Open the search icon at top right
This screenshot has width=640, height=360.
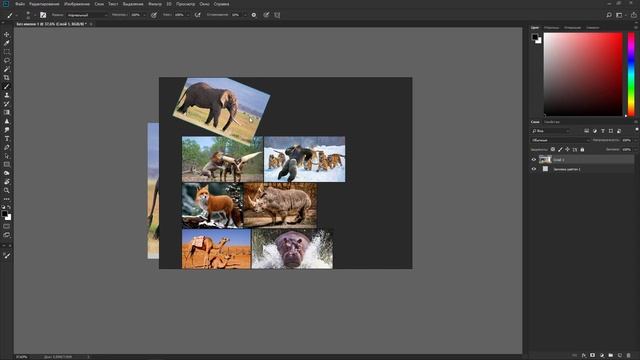point(609,15)
